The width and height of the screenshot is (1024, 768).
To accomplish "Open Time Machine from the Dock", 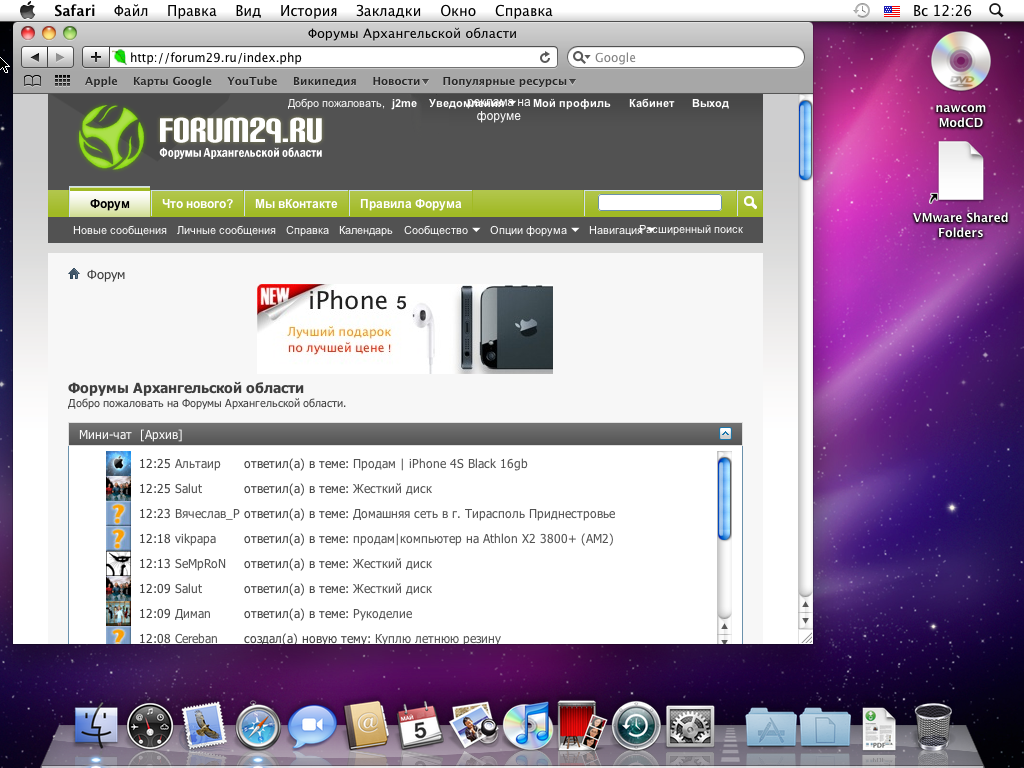I will point(635,725).
